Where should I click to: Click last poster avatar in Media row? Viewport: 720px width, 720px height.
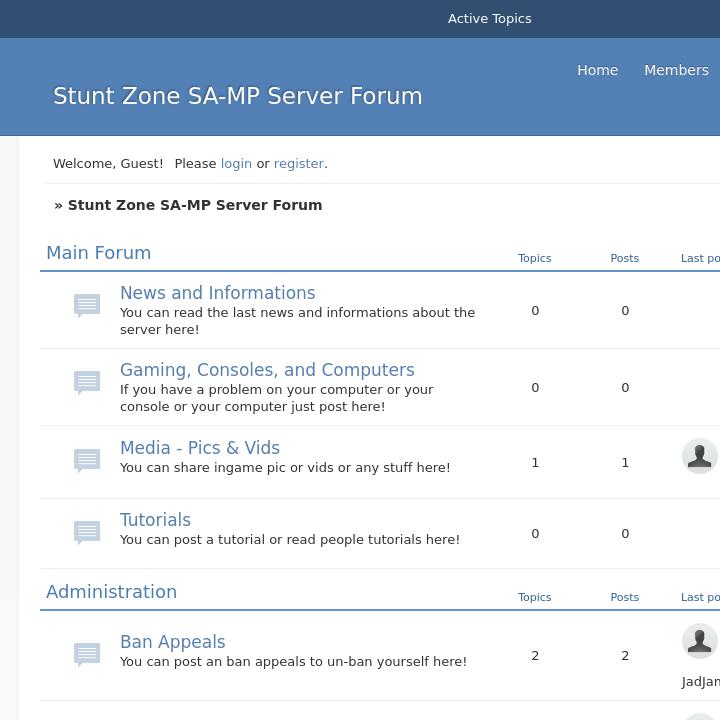[699, 456]
